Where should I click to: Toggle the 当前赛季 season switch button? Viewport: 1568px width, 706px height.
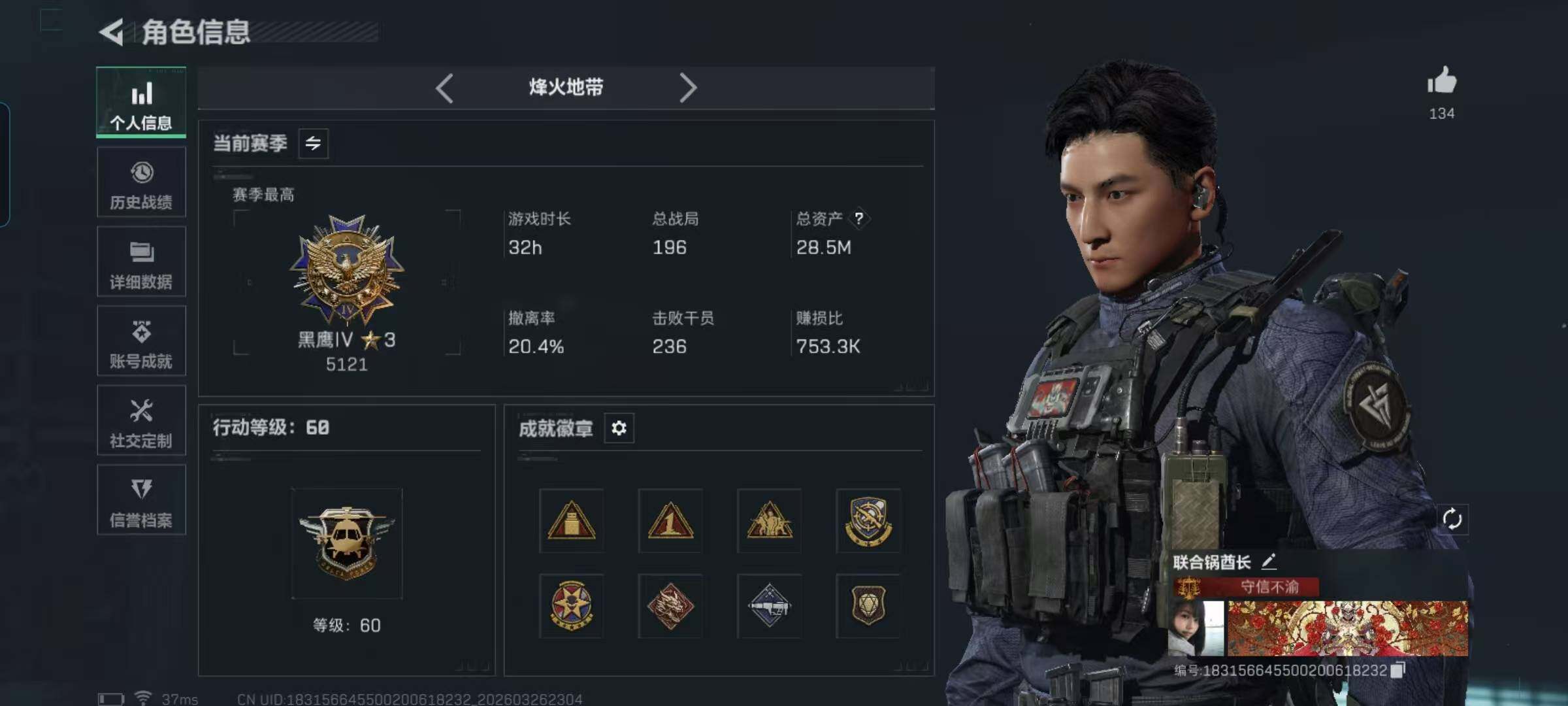(314, 143)
